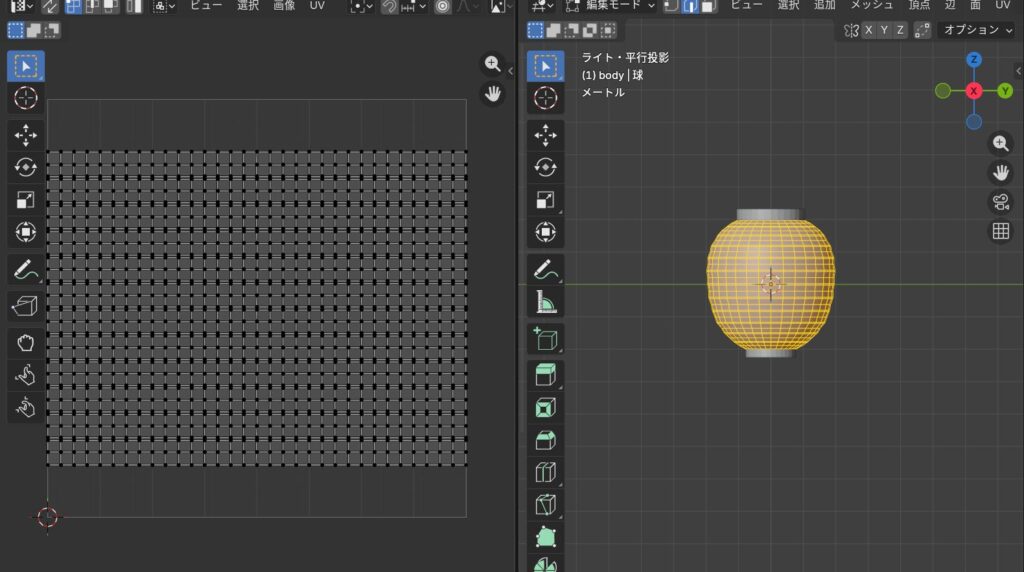Expand the オプション dropdown
This screenshot has height=572, width=1024.
(977, 30)
